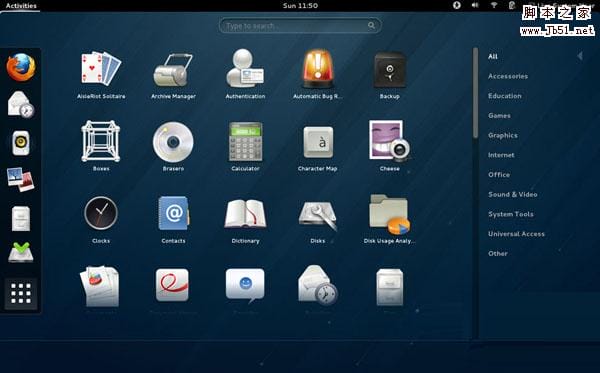Open Shotwell photos in the dash
The image size is (600, 373).
[x=21, y=179]
